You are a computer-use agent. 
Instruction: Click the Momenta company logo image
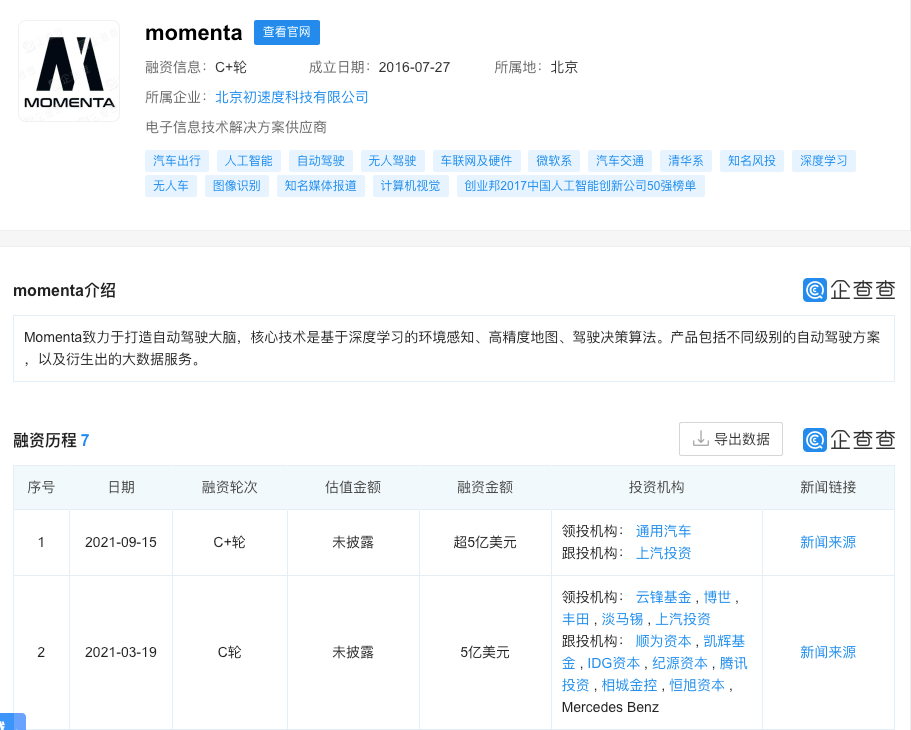point(69,71)
